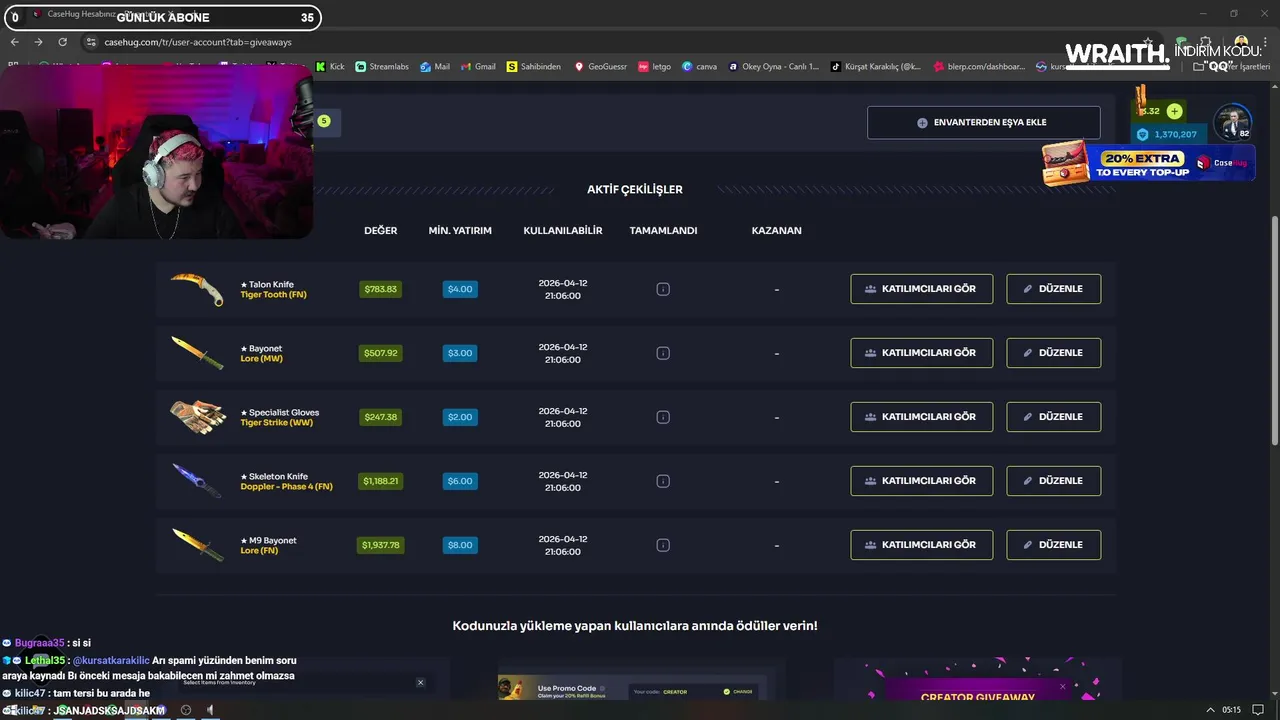Click ENVANTERDEN EŞYA EKLE button
Image resolution: width=1280 pixels, height=720 pixels.
coord(984,123)
